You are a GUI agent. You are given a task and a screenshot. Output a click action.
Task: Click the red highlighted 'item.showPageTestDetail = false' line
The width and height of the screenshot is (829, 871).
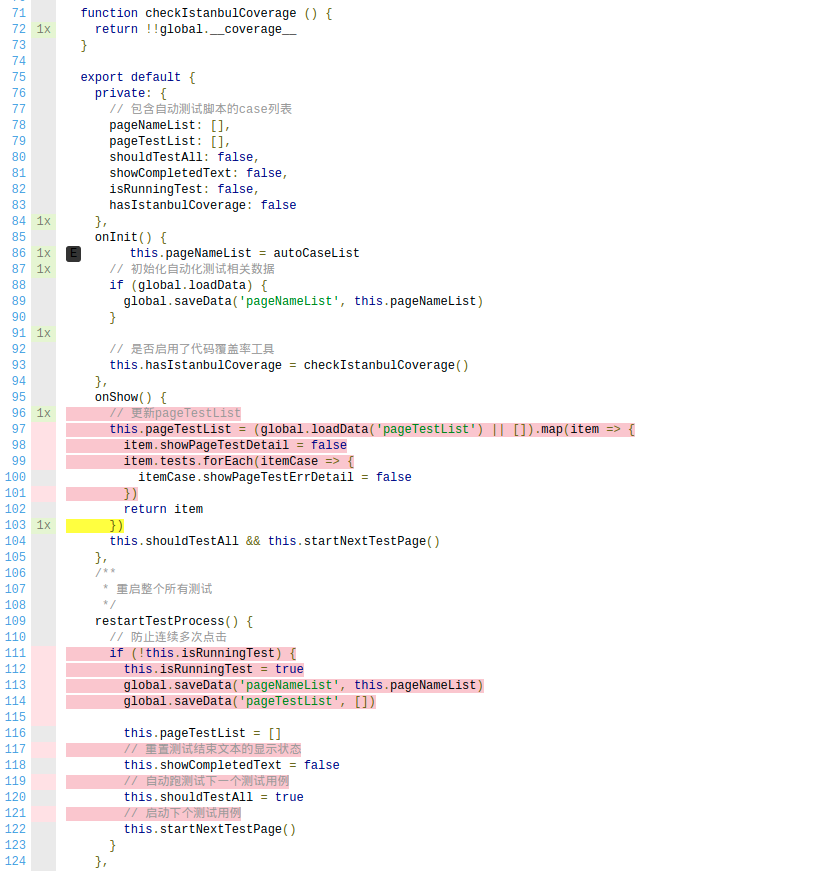pos(235,445)
